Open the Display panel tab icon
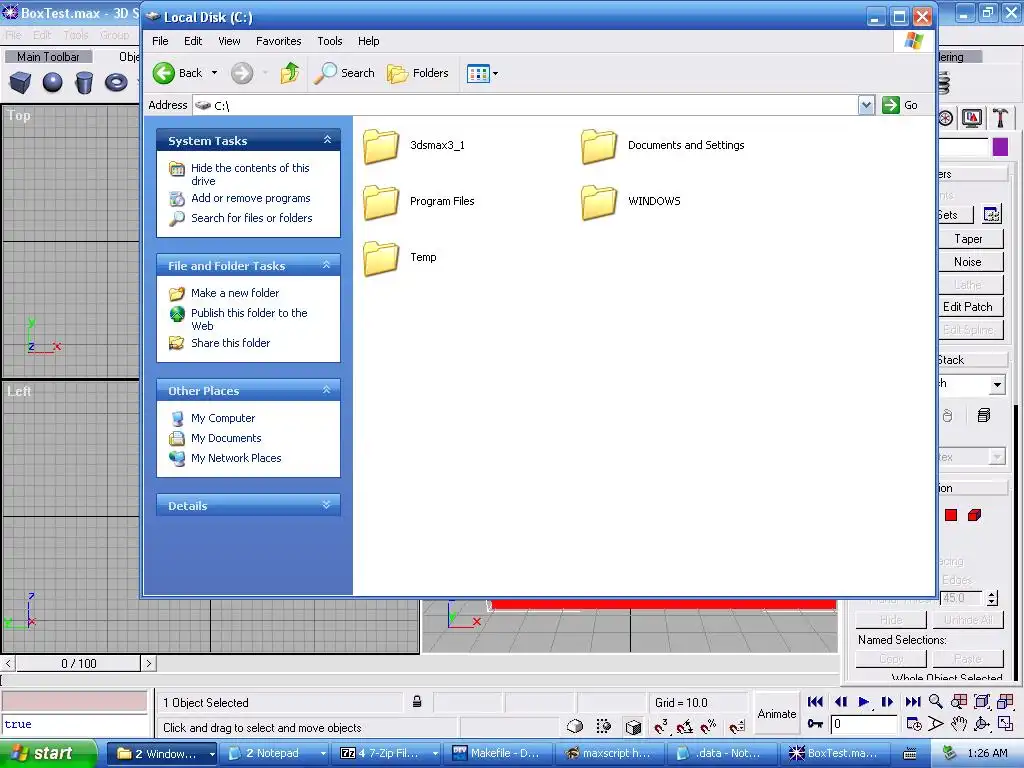 [972, 118]
